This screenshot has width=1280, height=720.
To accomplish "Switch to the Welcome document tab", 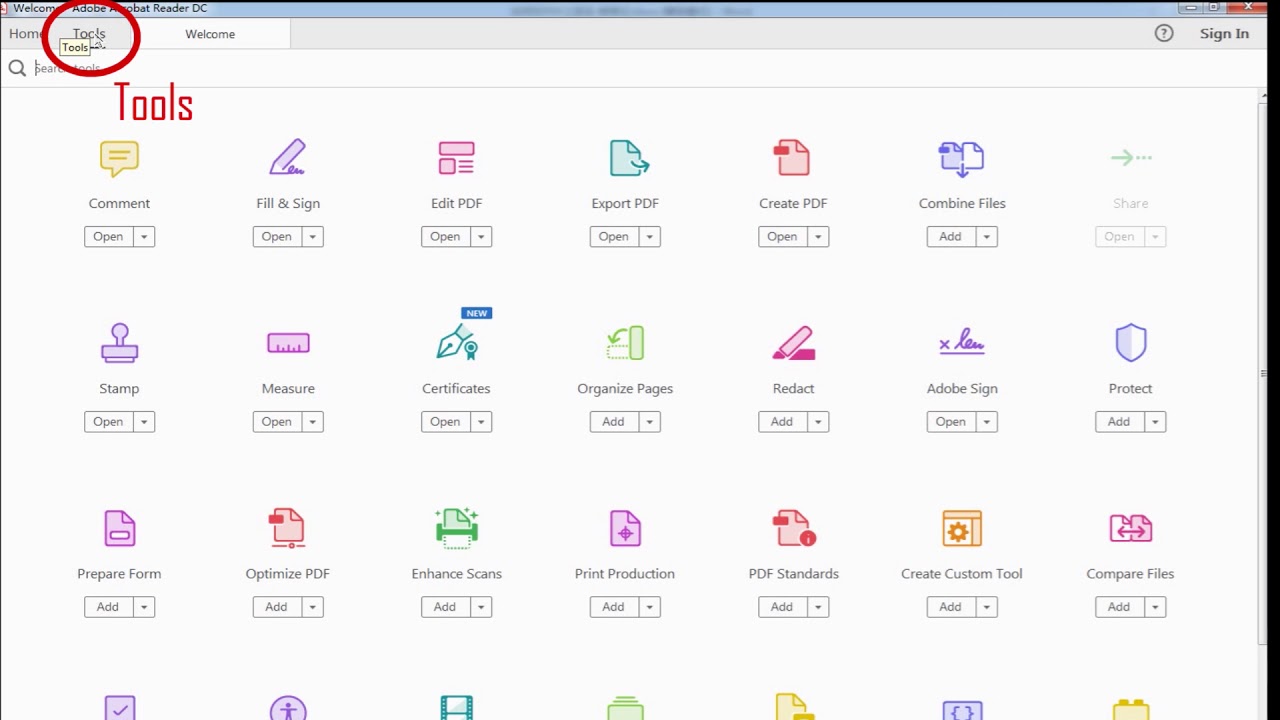I will coord(210,34).
